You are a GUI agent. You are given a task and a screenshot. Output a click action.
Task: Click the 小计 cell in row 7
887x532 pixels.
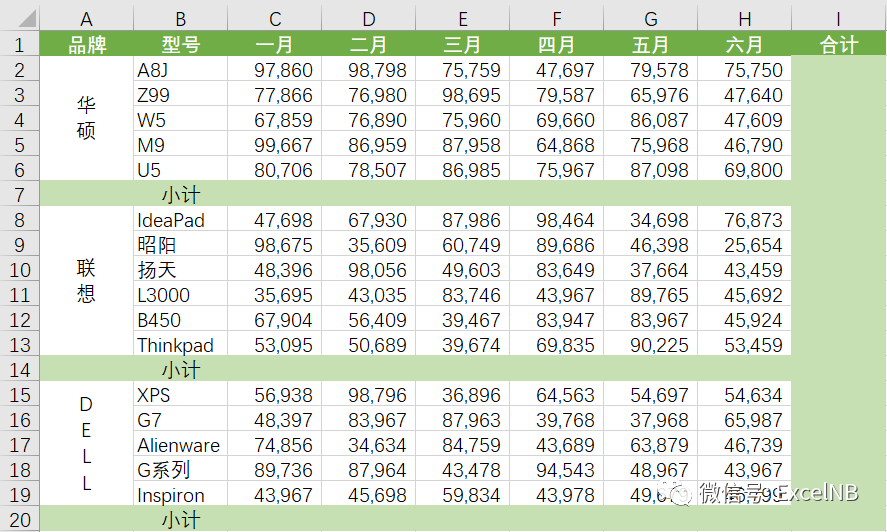180,194
